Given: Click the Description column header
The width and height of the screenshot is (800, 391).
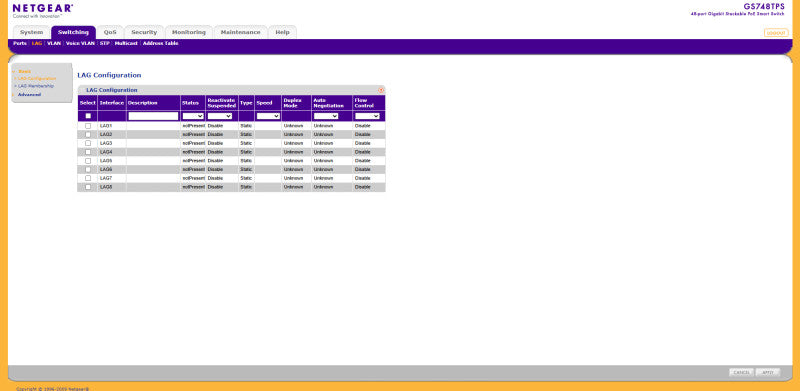Looking at the screenshot, I should (153, 103).
